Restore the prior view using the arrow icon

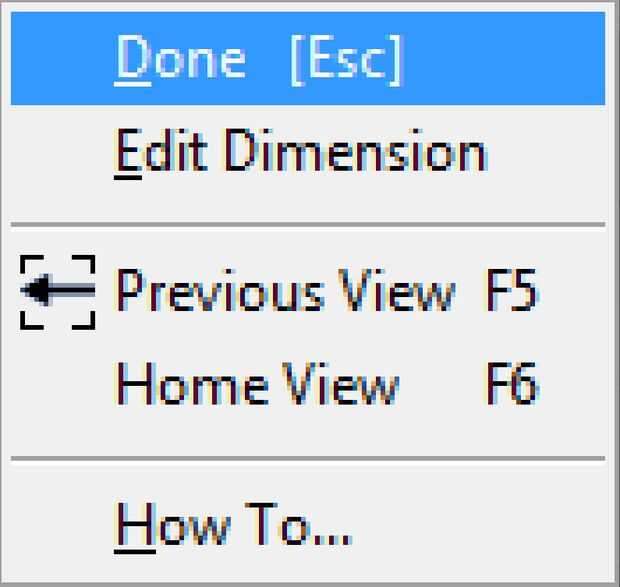coord(58,291)
